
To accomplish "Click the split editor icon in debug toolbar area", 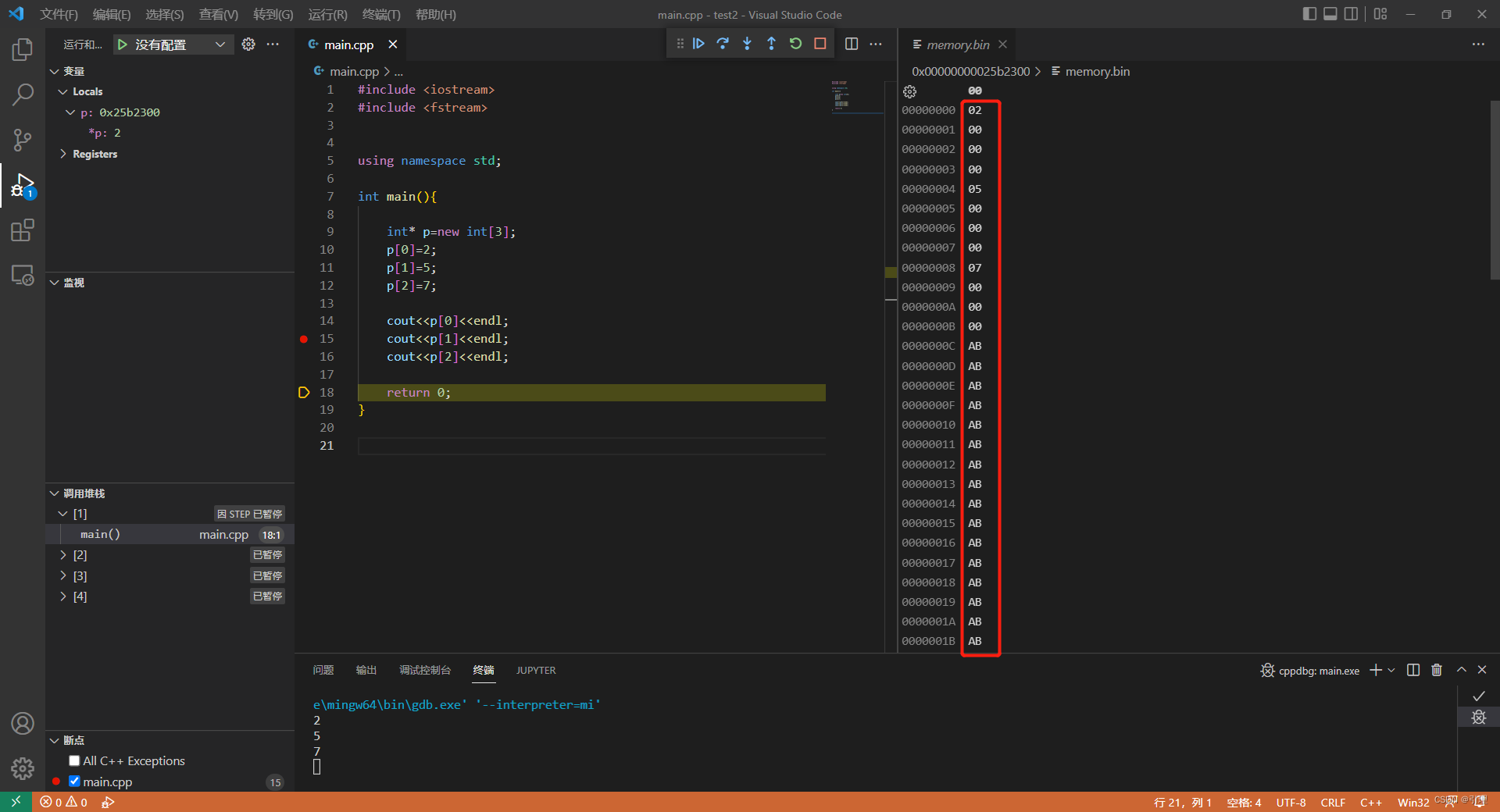I will click(x=852, y=44).
